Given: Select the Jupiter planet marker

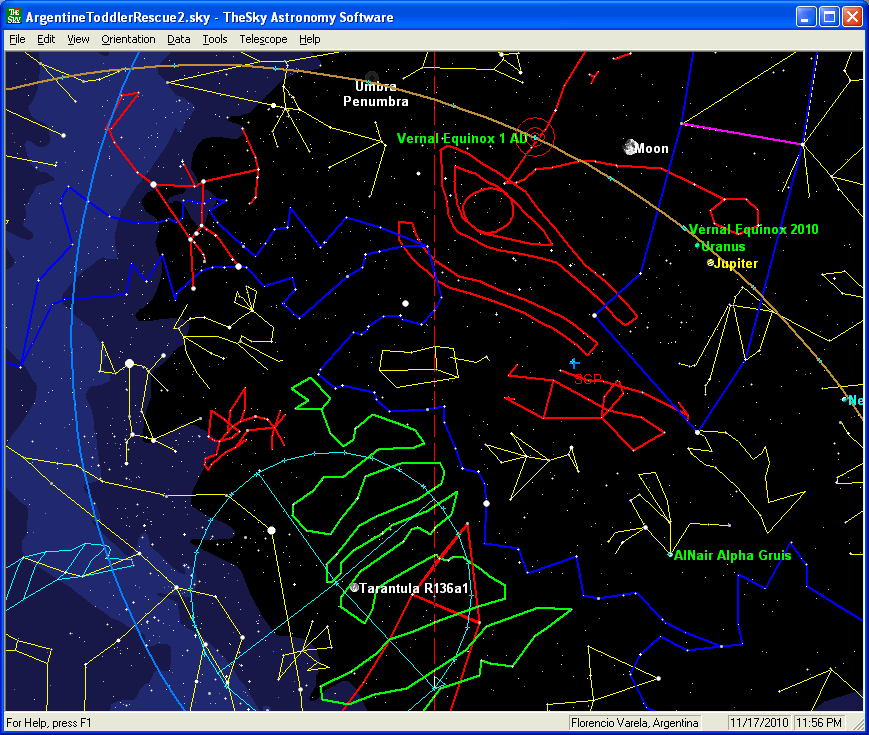Looking at the screenshot, I should pyautogui.click(x=711, y=263).
